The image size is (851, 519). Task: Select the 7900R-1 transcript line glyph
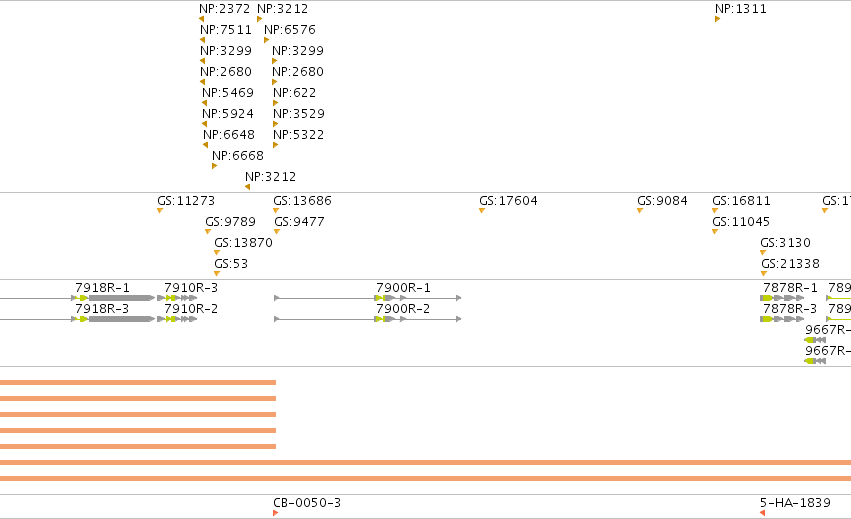click(x=368, y=298)
